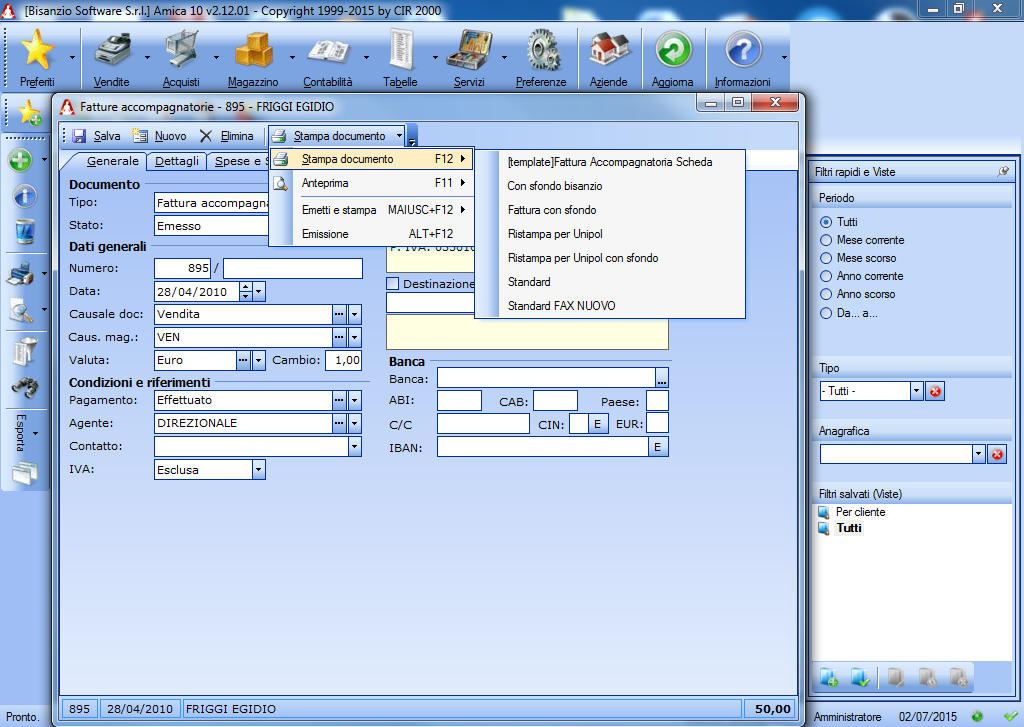1024x727 pixels.
Task: Select the Da... a... radio button
Action: (826, 314)
